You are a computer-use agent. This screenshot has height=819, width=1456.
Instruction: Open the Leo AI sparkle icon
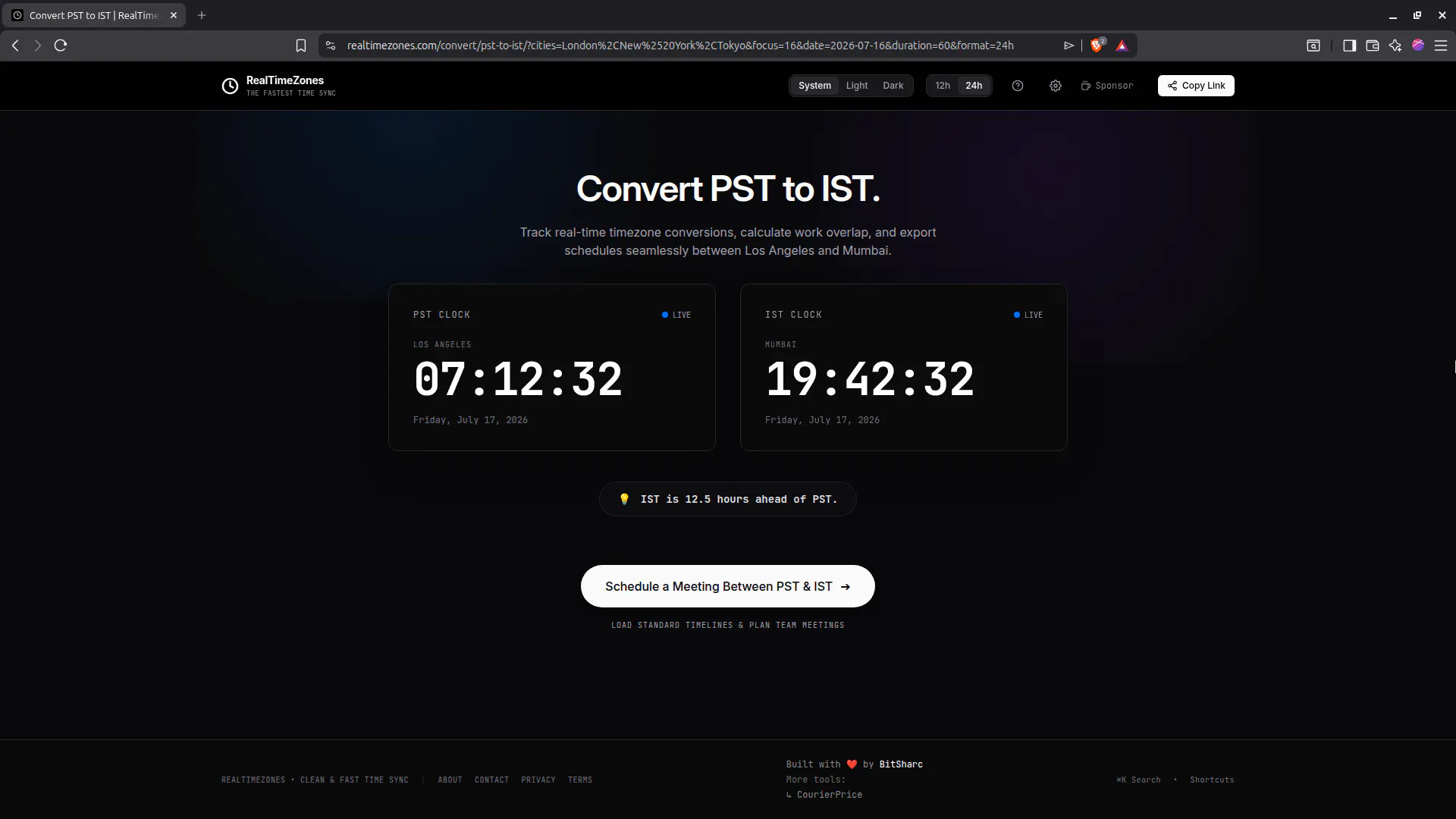pos(1395,45)
